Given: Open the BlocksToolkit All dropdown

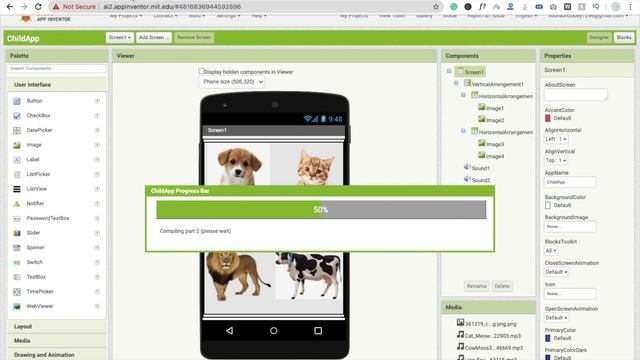Looking at the screenshot, I should [551, 251].
